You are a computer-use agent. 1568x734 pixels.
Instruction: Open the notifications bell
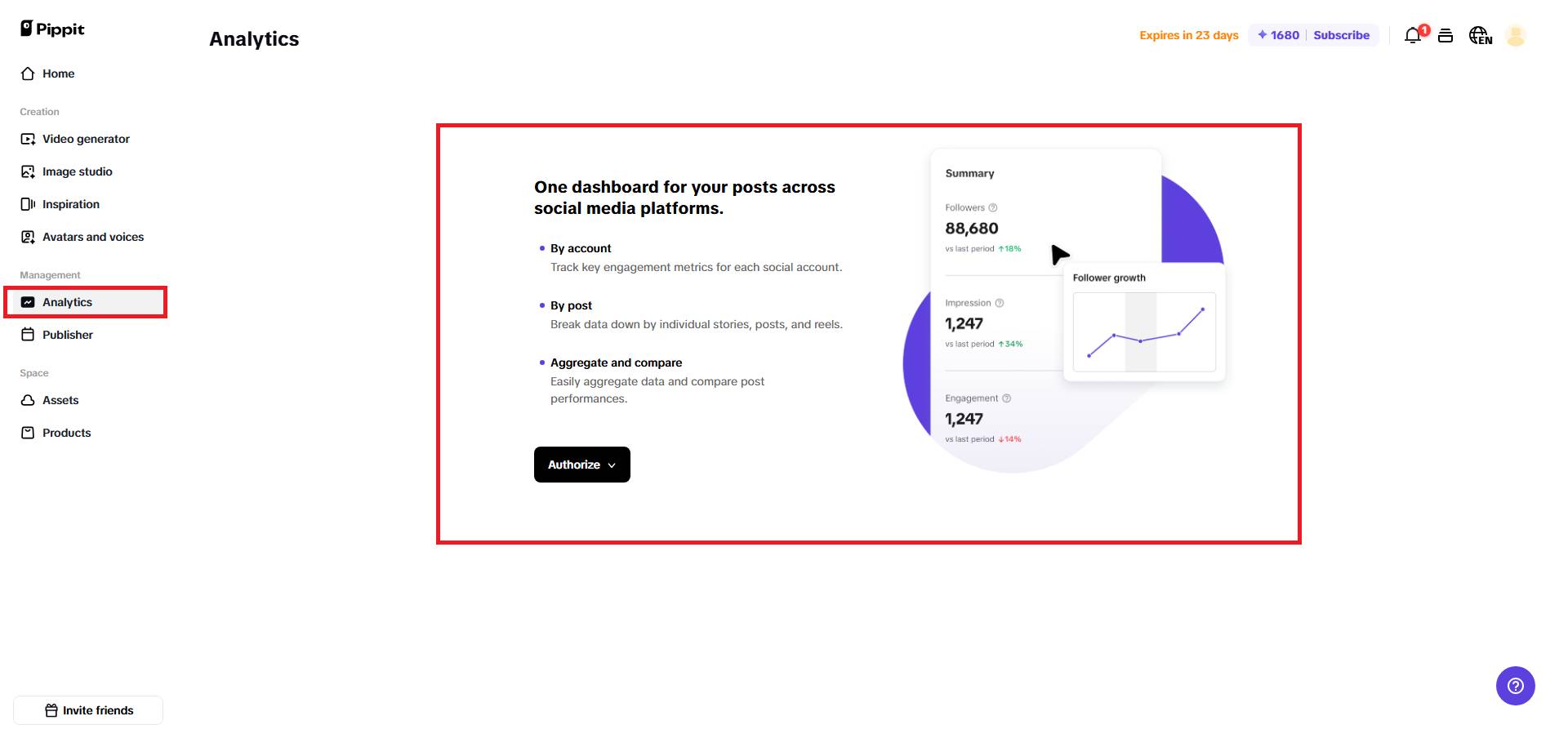coord(1412,35)
